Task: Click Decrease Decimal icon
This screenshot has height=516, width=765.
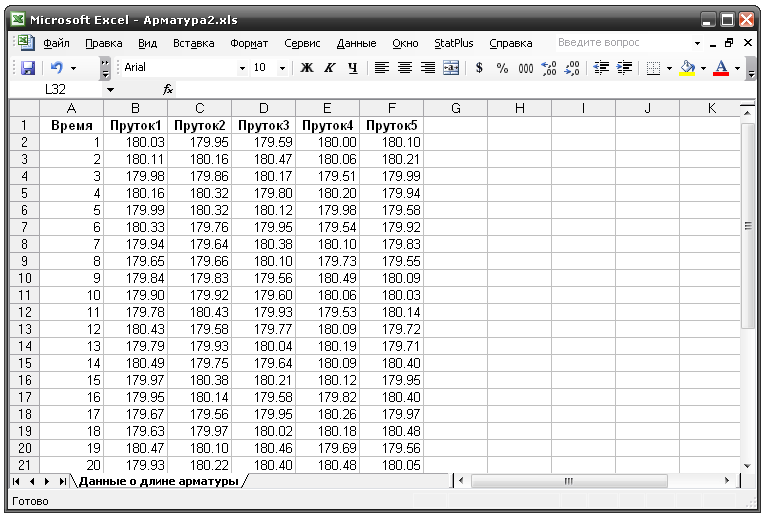Action: [x=572, y=68]
